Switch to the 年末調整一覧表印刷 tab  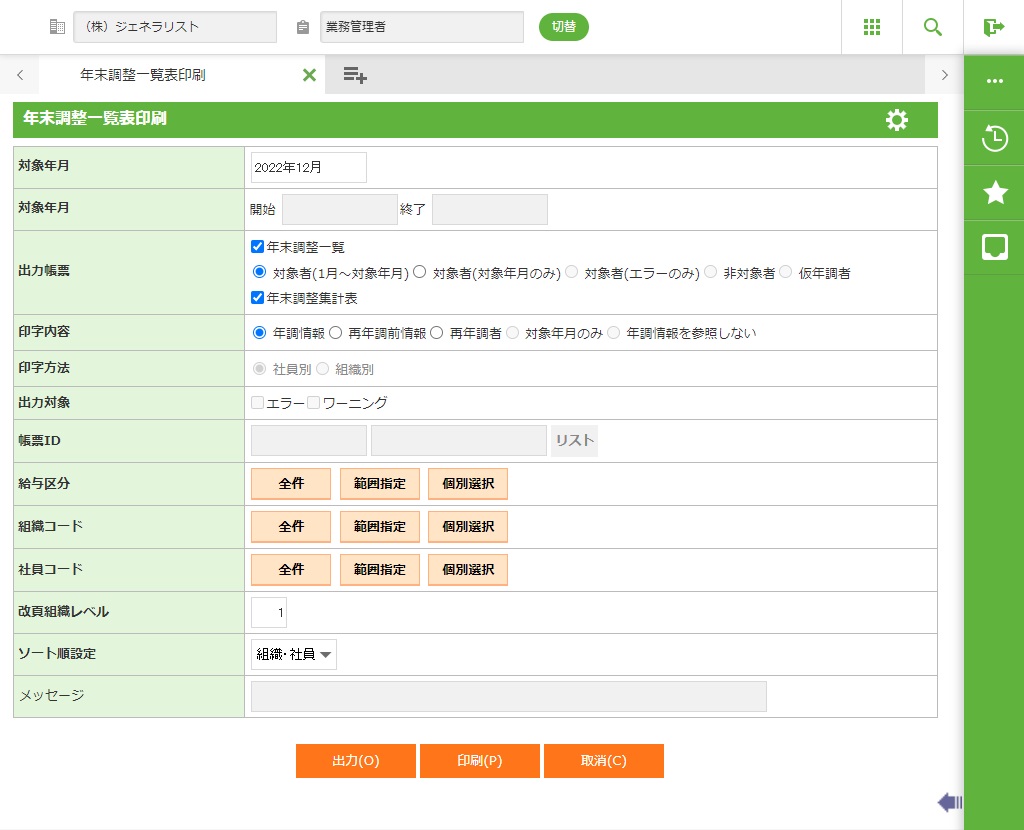(143, 75)
